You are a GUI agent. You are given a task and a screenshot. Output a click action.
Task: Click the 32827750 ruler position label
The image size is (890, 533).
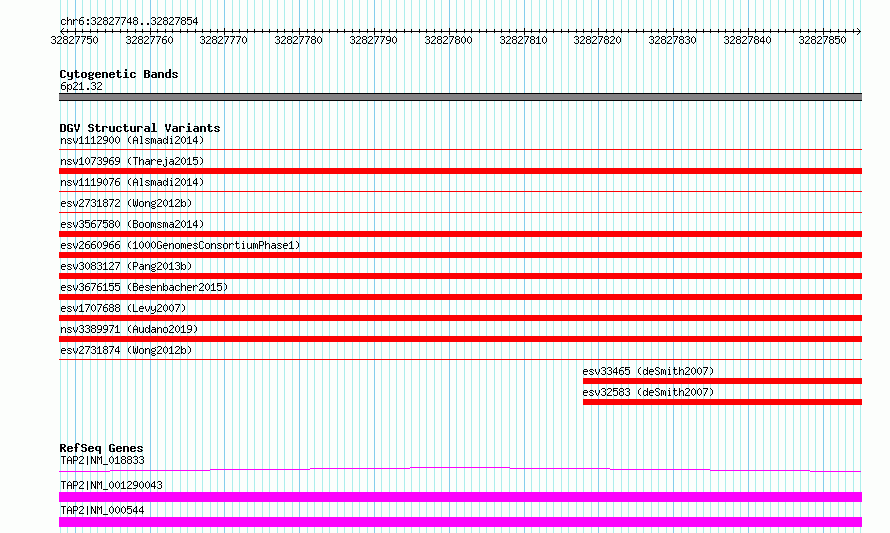[x=74, y=40]
